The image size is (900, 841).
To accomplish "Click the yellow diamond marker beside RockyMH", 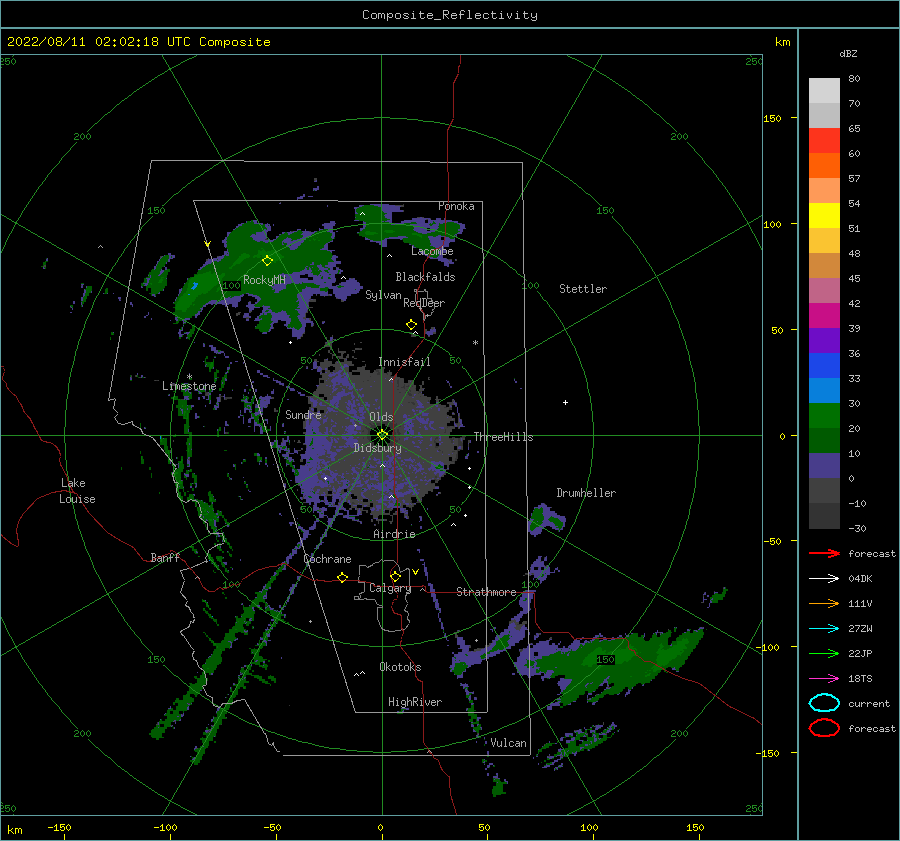I will [x=267, y=261].
